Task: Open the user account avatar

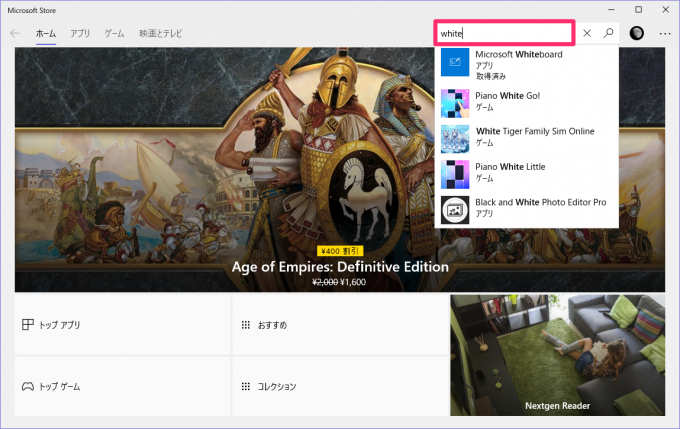Action: point(636,33)
